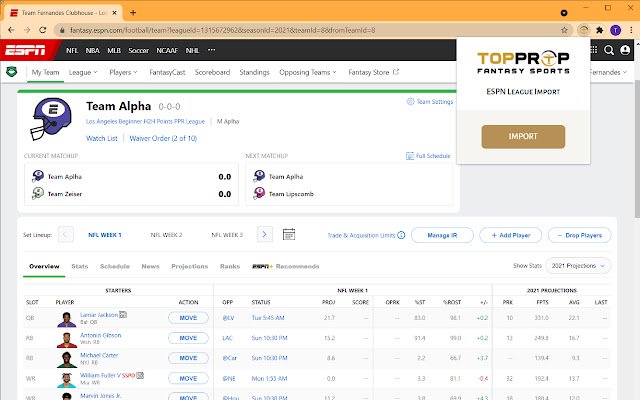Click the fantasy football shield icon
Screen dimensions: 640x400
click(12, 71)
